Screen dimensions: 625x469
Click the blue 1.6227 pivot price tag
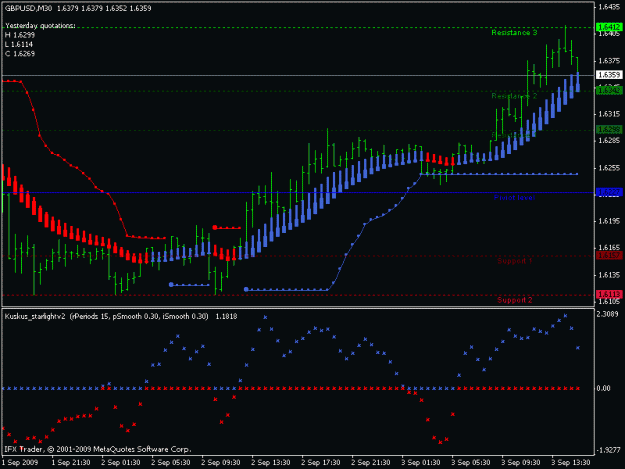tap(609, 192)
